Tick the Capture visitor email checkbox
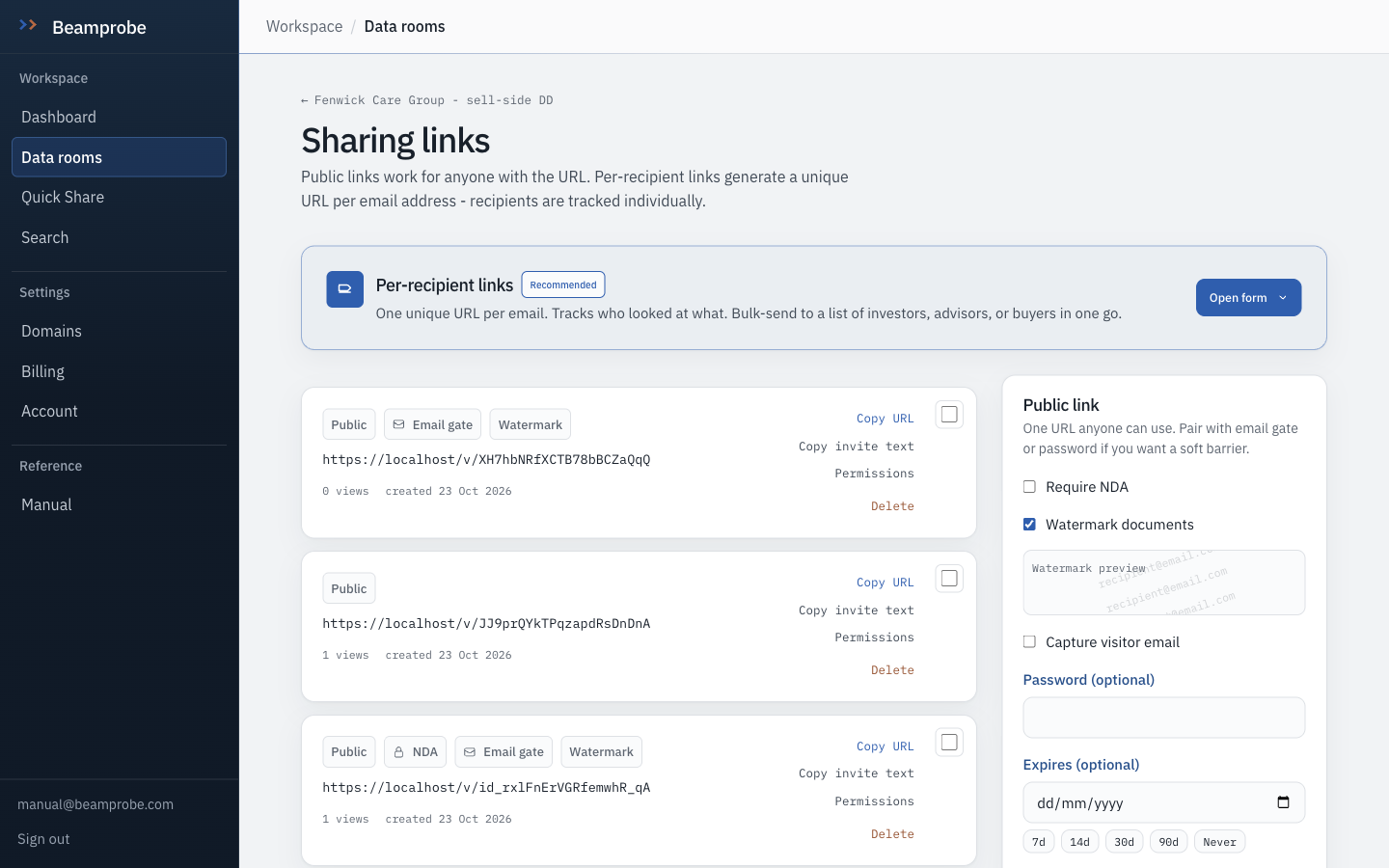Screen dimensions: 1389x868 tap(1029, 642)
